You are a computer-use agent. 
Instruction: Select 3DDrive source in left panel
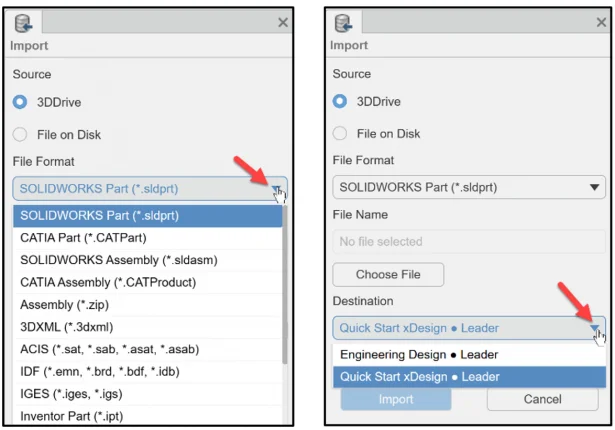click(x=20, y=102)
